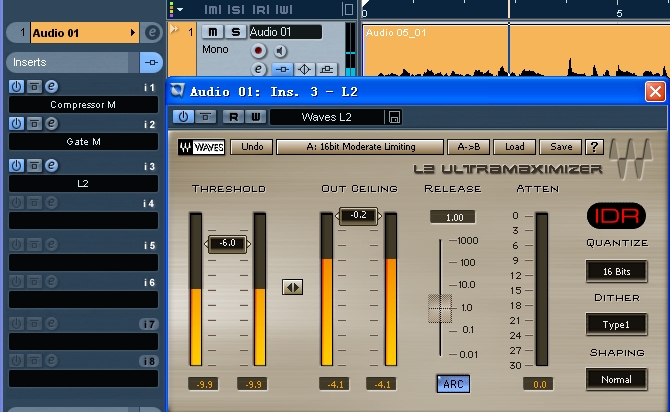Click the A->B compare button

point(468,147)
